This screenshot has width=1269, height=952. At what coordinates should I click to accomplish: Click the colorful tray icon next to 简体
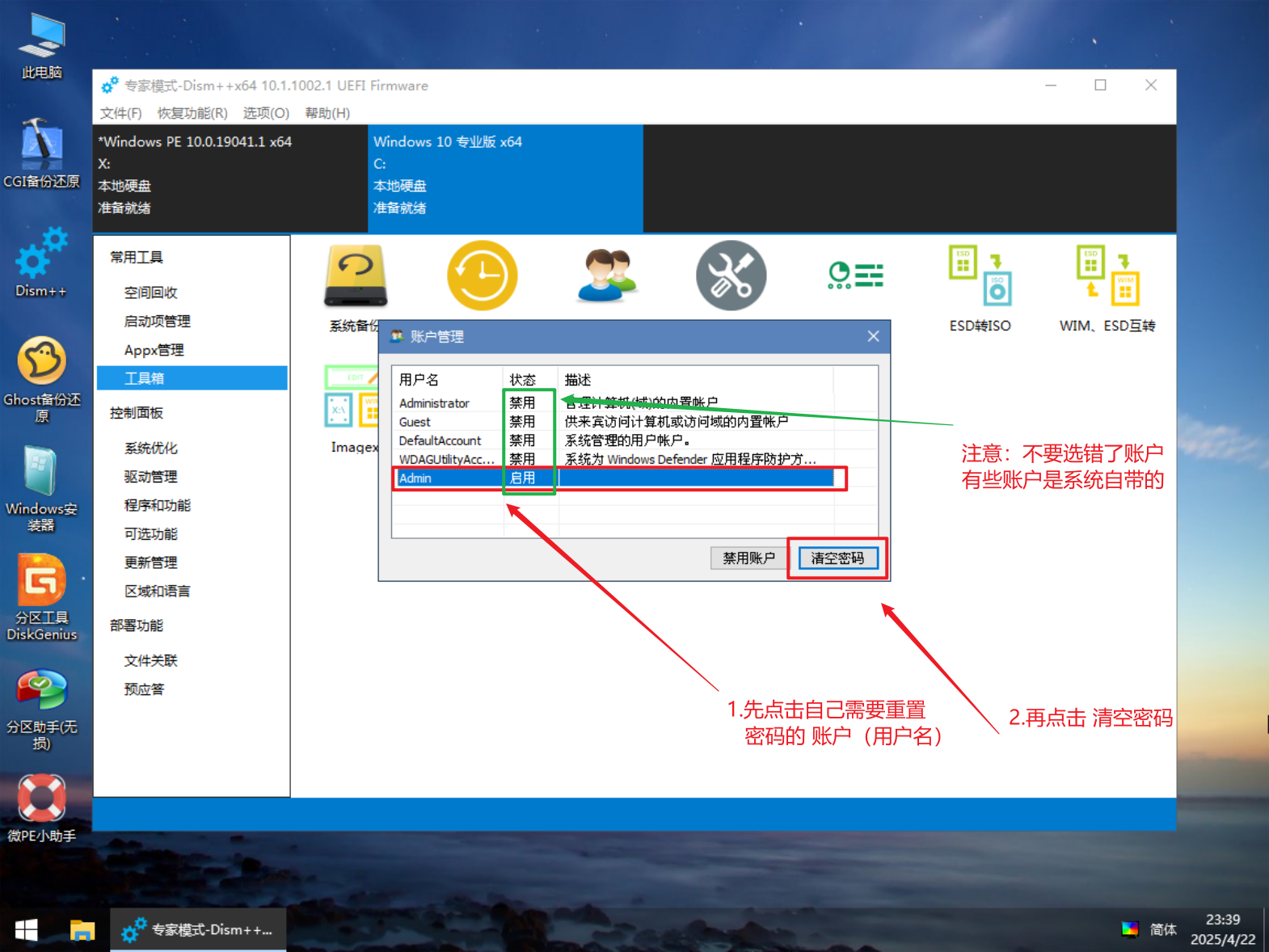pos(1130,929)
